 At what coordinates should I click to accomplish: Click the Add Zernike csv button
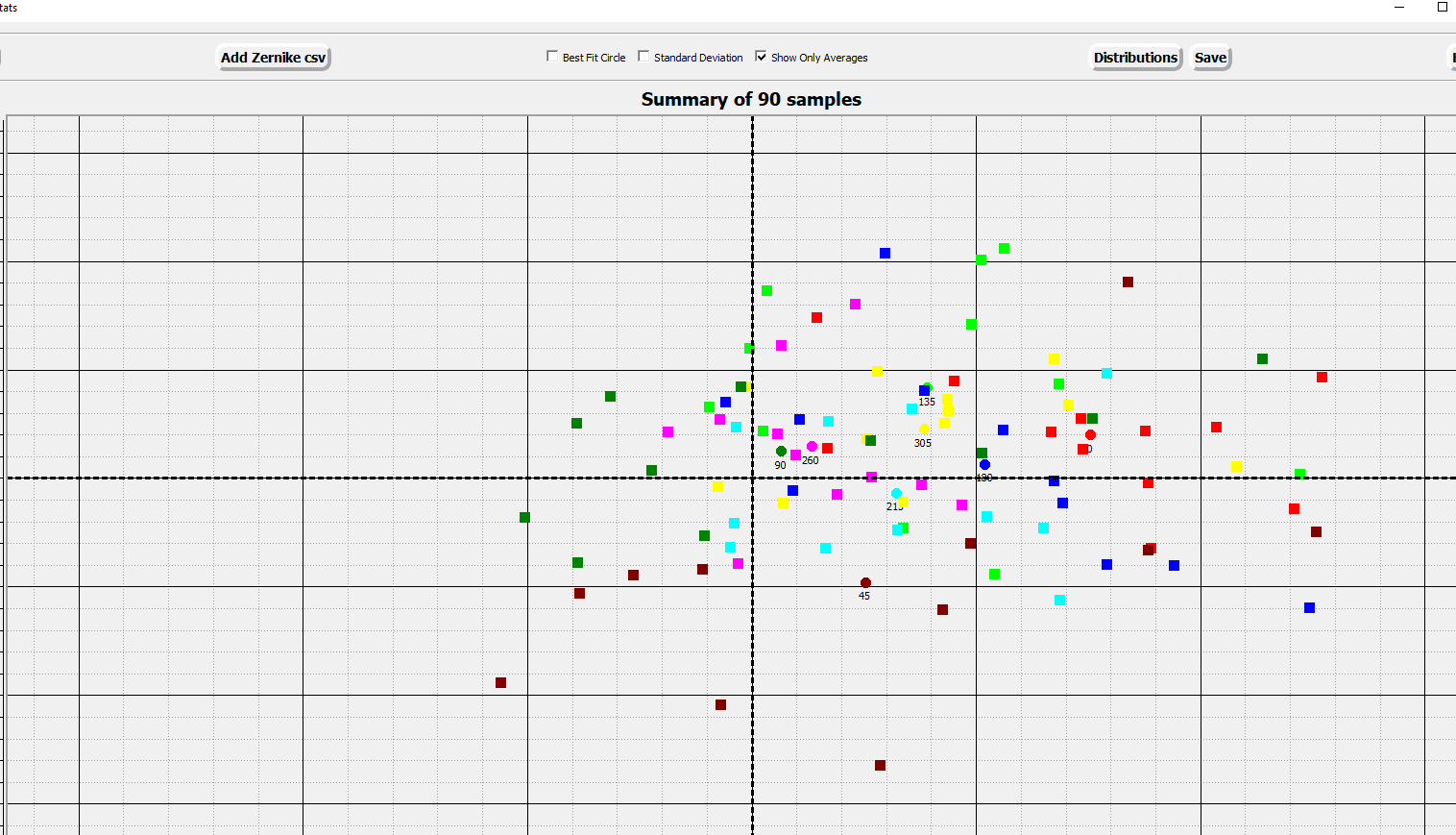[x=274, y=58]
